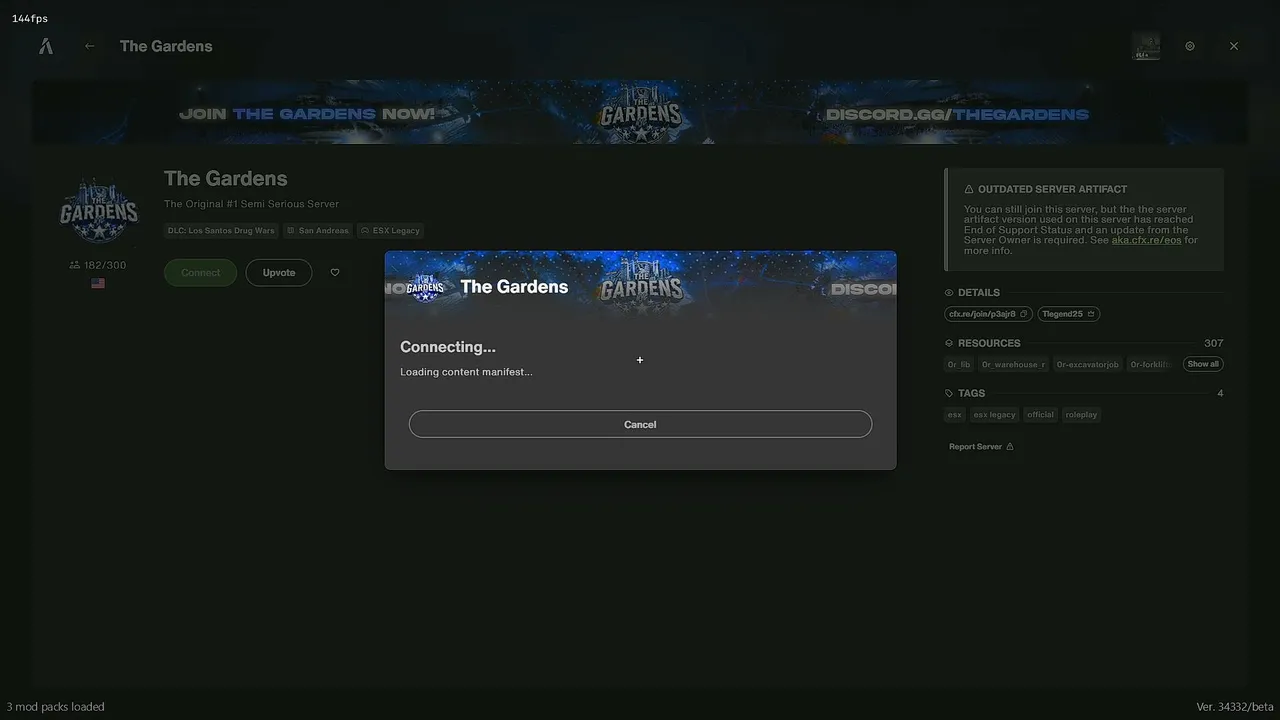Click the resources count 307

coord(1214,343)
